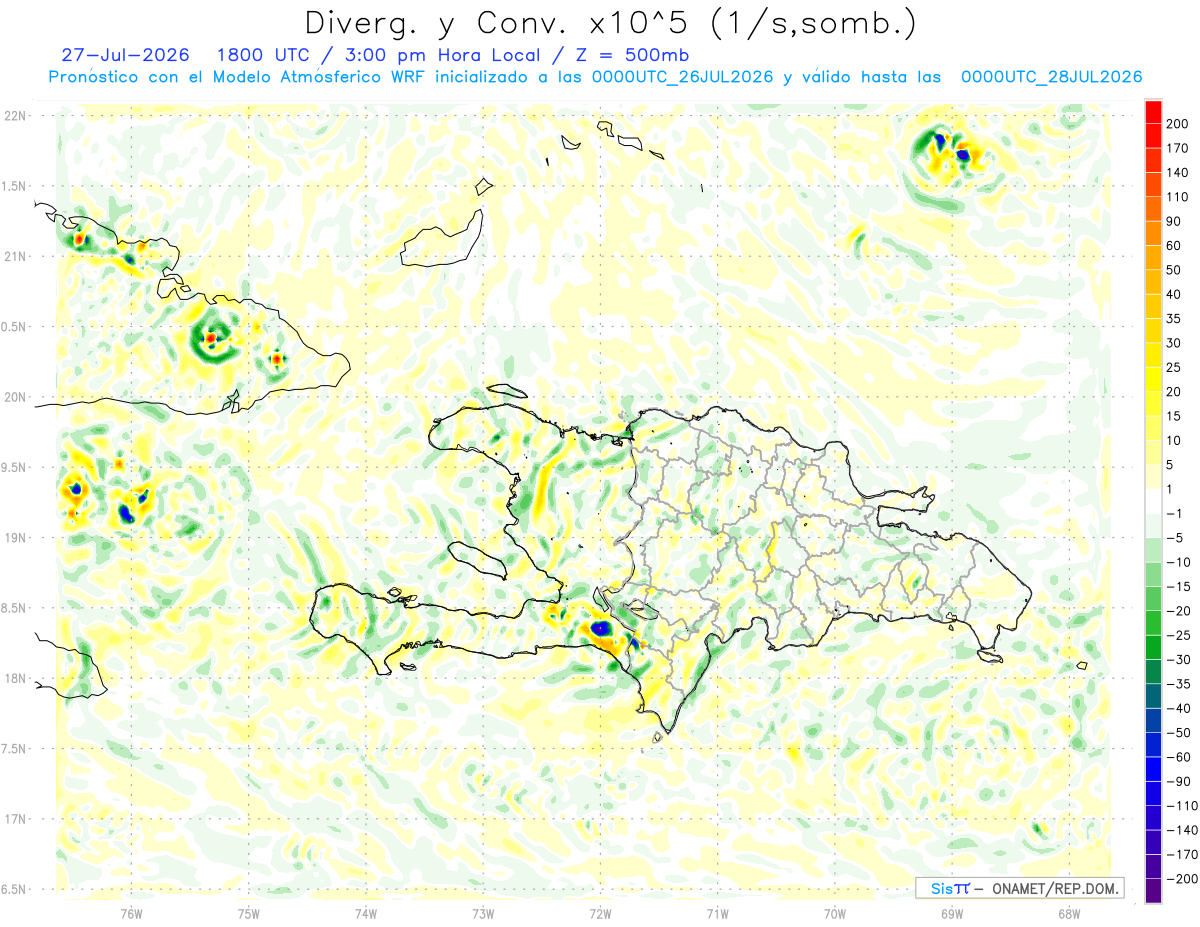Click the '73W' longitude label
This screenshot has height=927, width=1200.
click(x=483, y=913)
